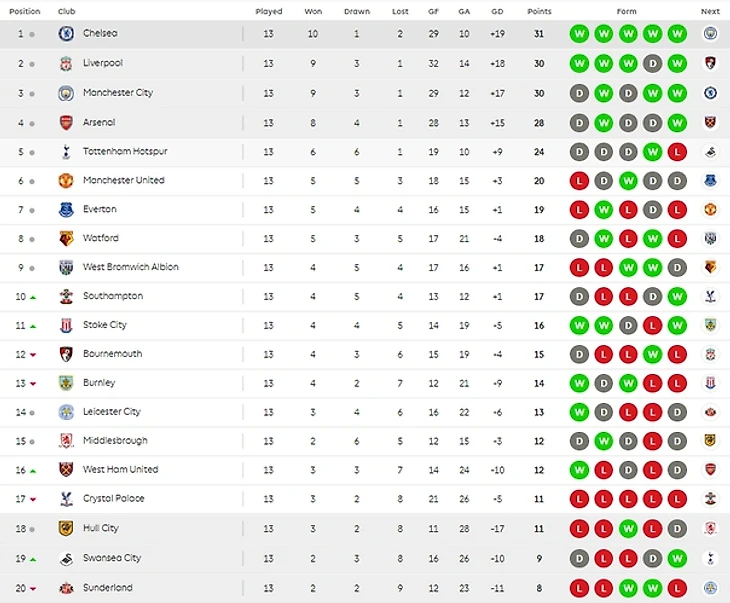Click the Liverpool club crest icon

[x=66, y=64]
